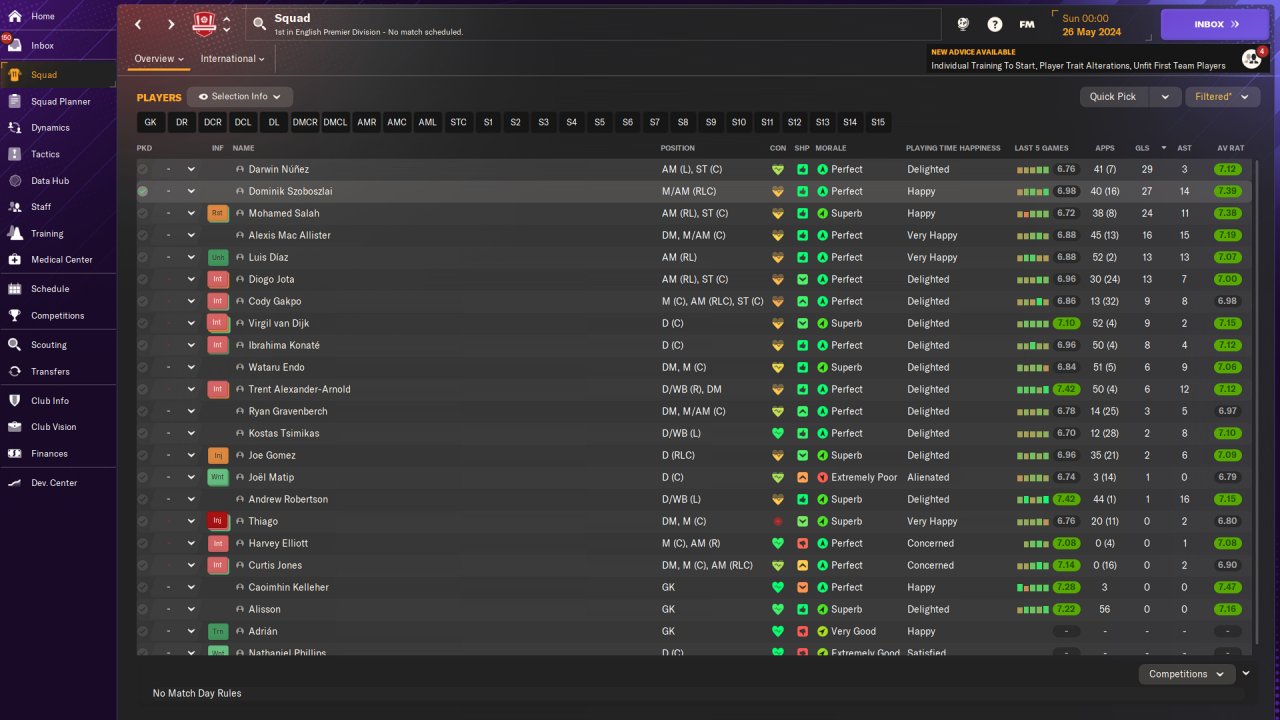Image resolution: width=1280 pixels, height=720 pixels.
Task: Select the S1 substitute slot tab
Action: (488, 122)
